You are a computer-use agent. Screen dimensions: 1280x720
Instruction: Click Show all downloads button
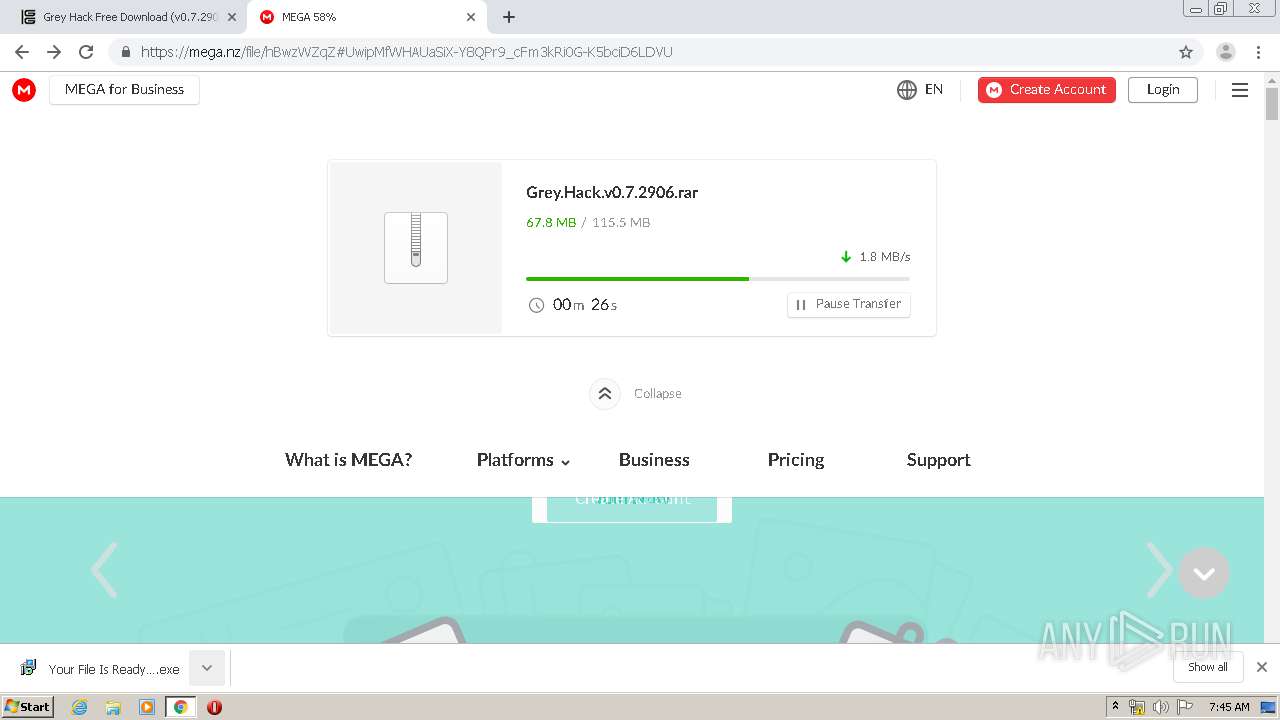pyautogui.click(x=1208, y=667)
